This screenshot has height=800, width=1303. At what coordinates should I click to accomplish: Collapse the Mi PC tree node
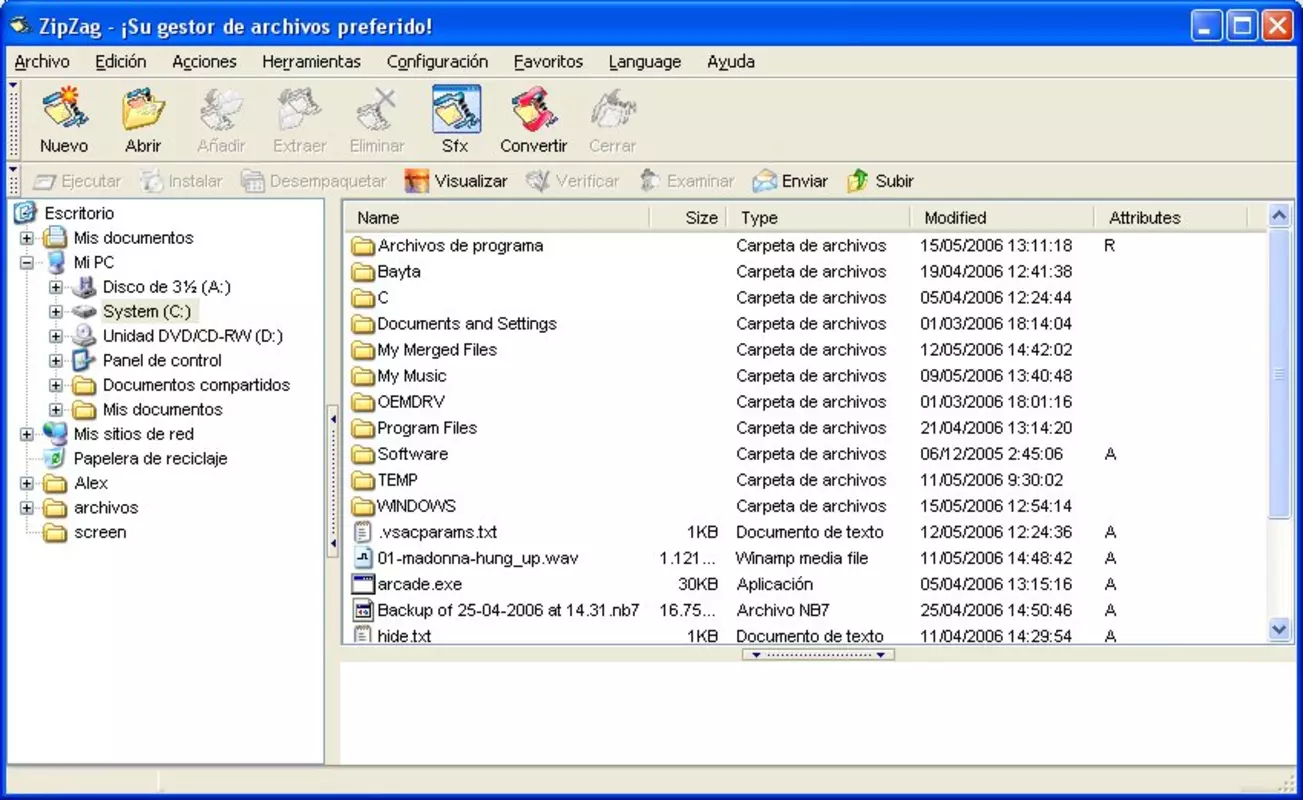point(26,263)
